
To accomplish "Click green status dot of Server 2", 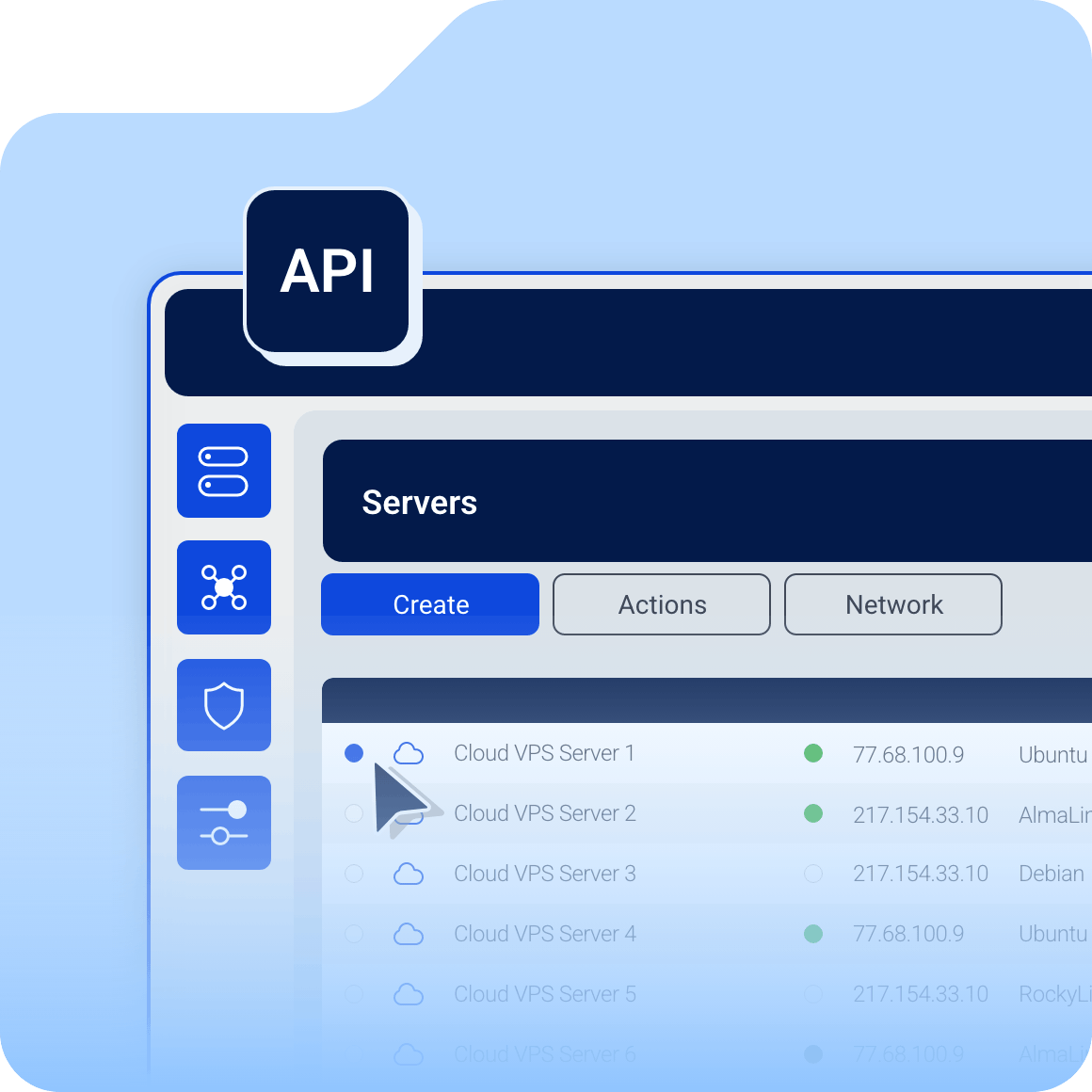I will (812, 813).
